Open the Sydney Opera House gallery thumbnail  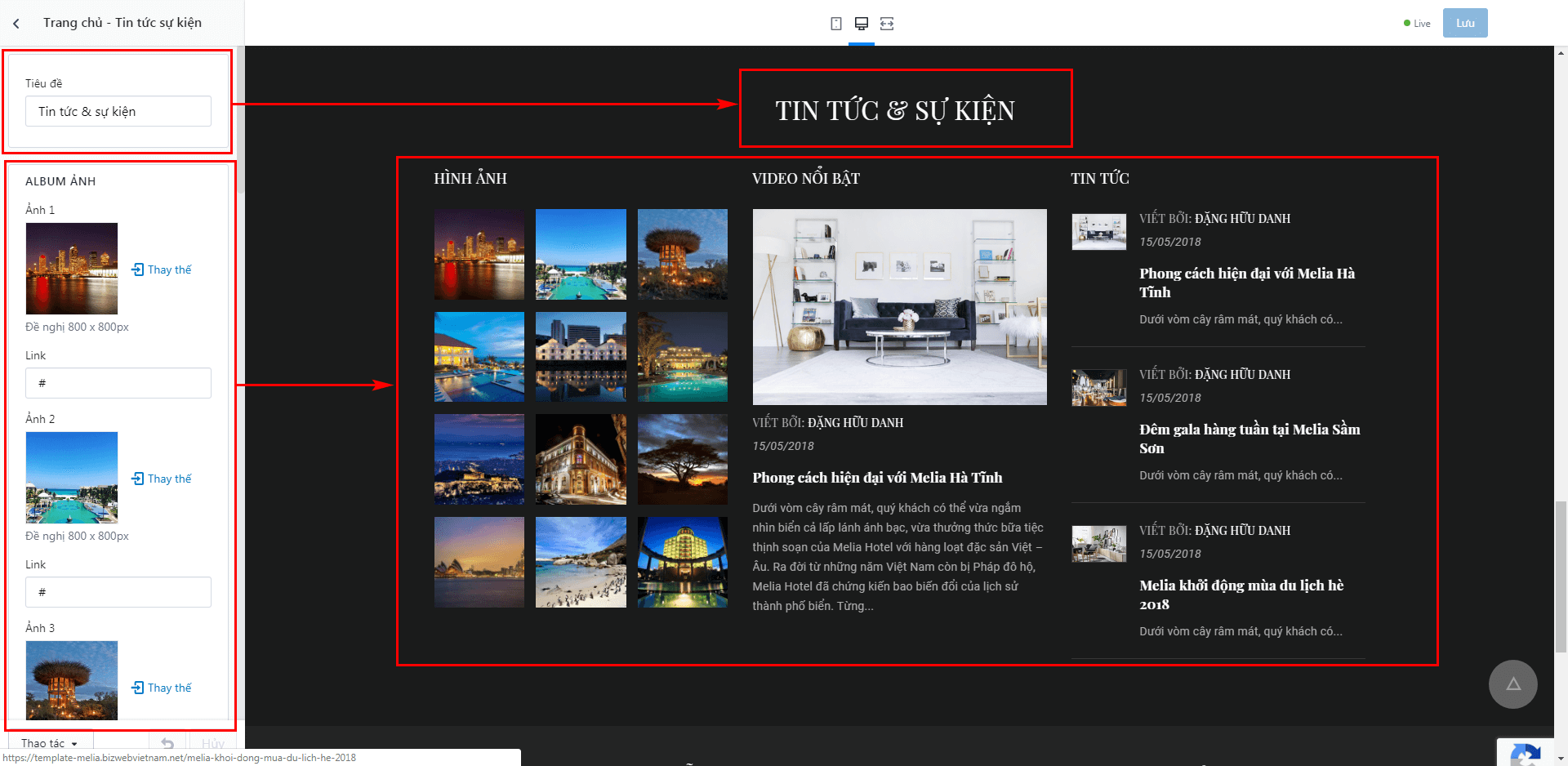pos(479,562)
